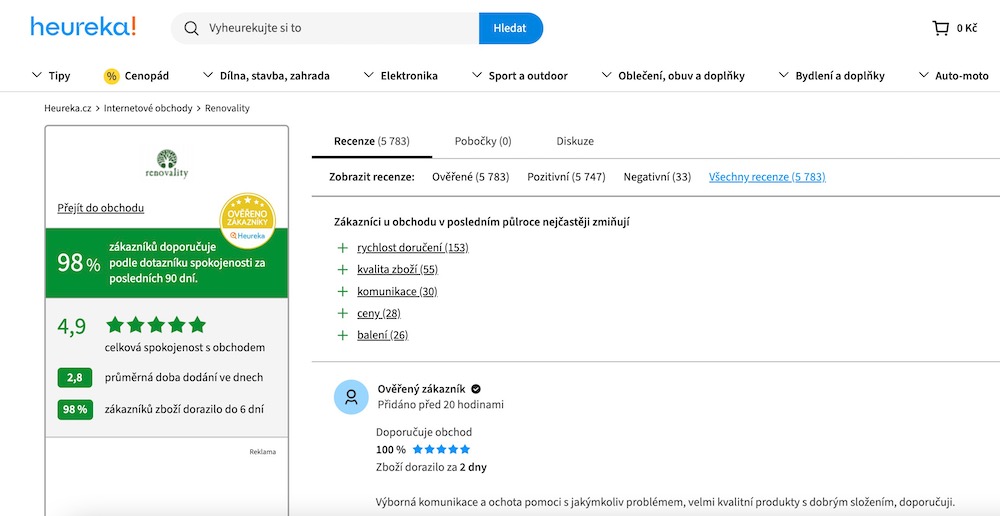Click the search input field
The image size is (1000, 516).
340,28
